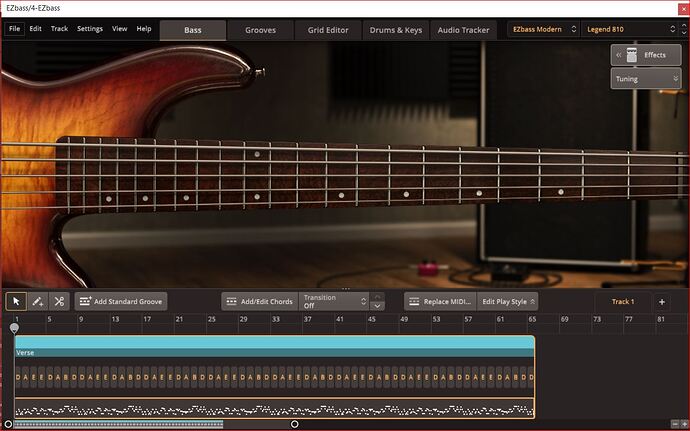Open the Edit menu

click(35, 29)
